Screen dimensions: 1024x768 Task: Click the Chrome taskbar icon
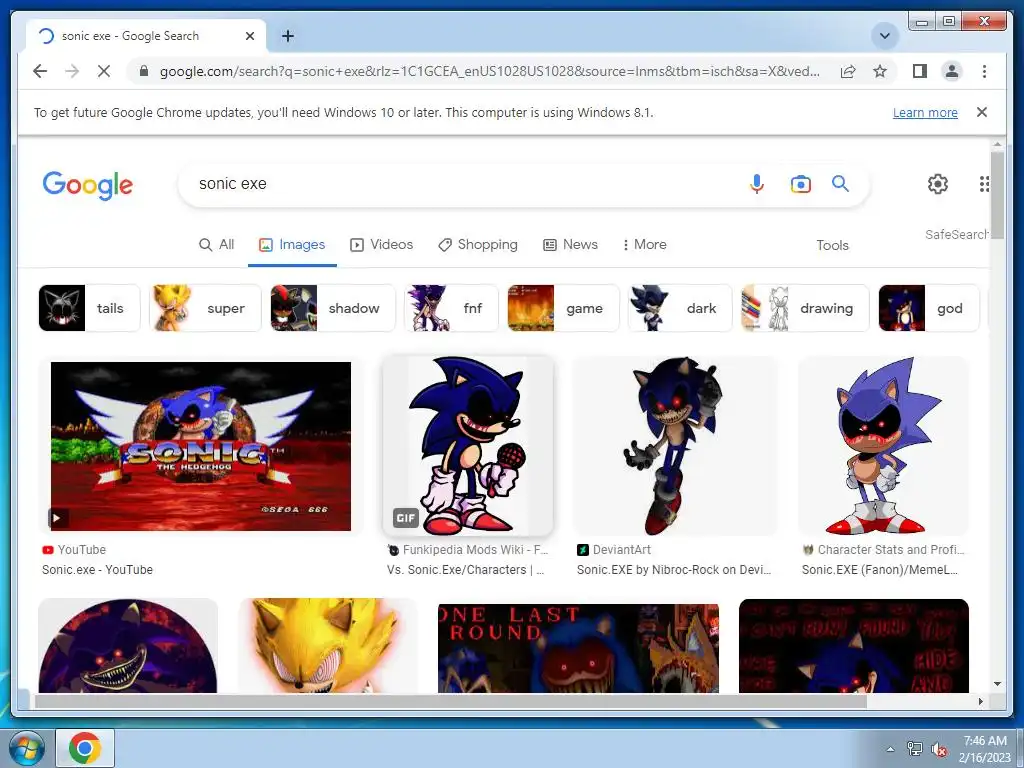[x=85, y=748]
